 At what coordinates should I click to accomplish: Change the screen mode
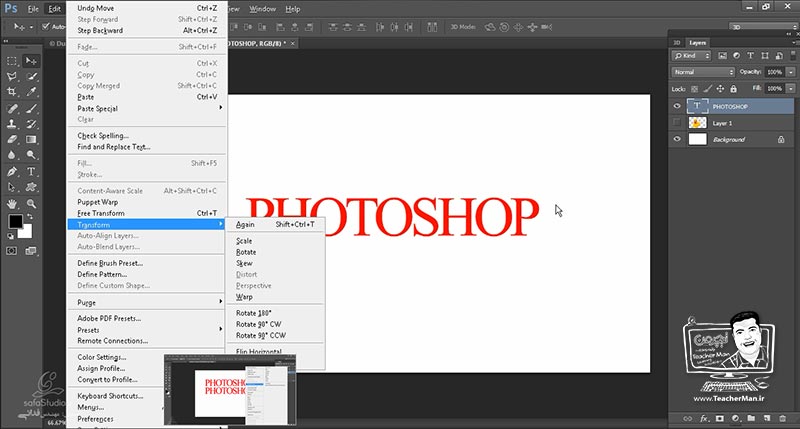[31, 251]
